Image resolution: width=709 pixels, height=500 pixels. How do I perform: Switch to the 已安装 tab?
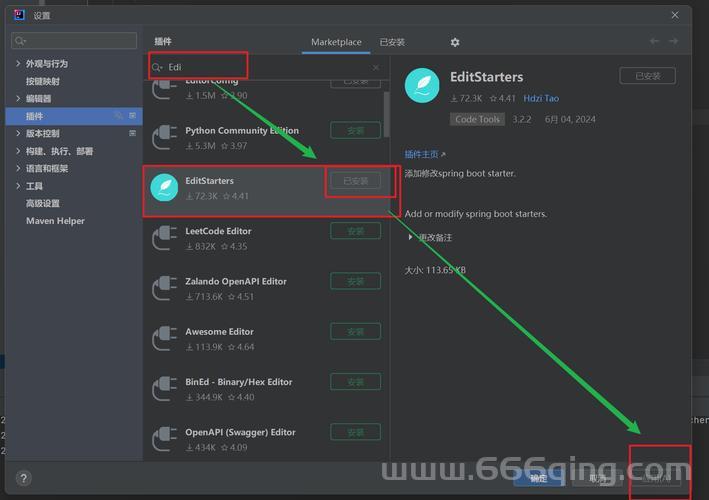click(x=392, y=42)
